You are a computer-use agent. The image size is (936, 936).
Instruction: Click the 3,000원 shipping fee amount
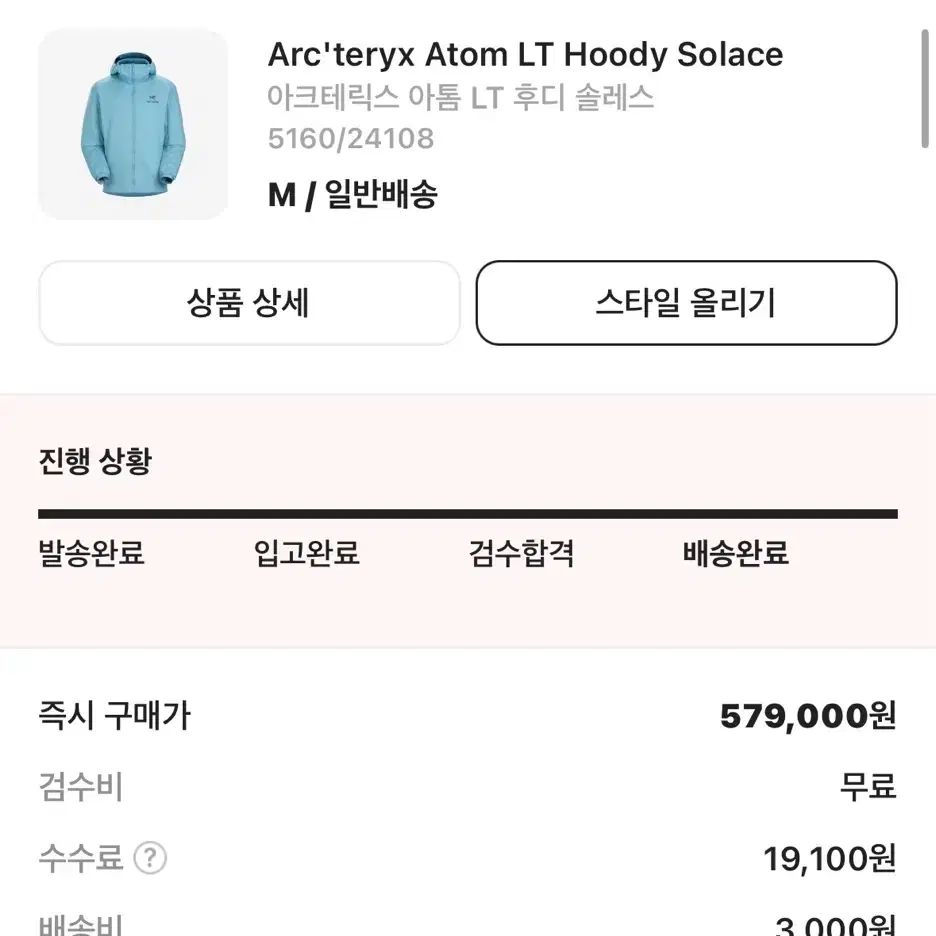[836, 924]
